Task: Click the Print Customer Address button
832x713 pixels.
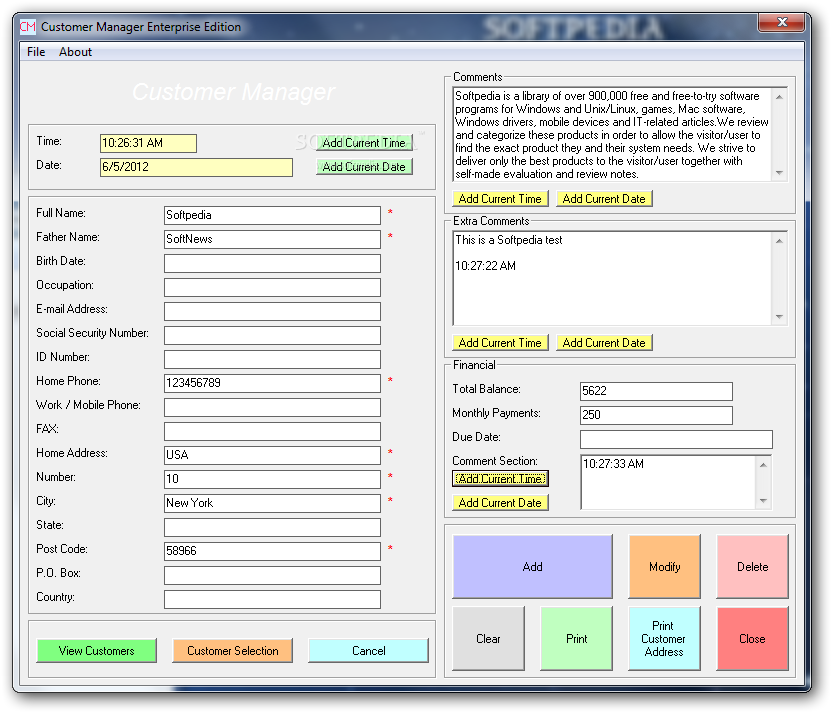Action: tap(664, 639)
